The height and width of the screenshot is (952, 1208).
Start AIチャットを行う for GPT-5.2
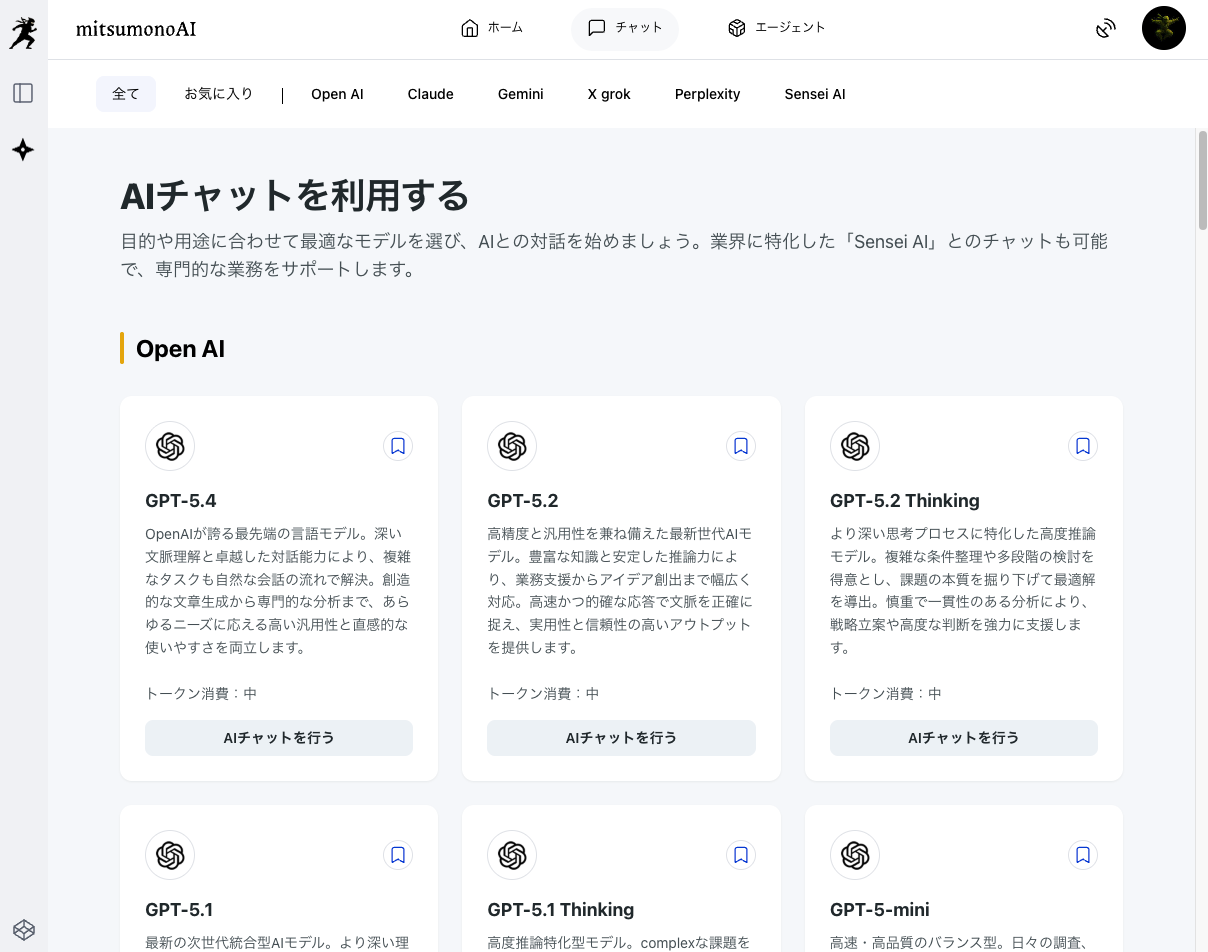coord(621,738)
